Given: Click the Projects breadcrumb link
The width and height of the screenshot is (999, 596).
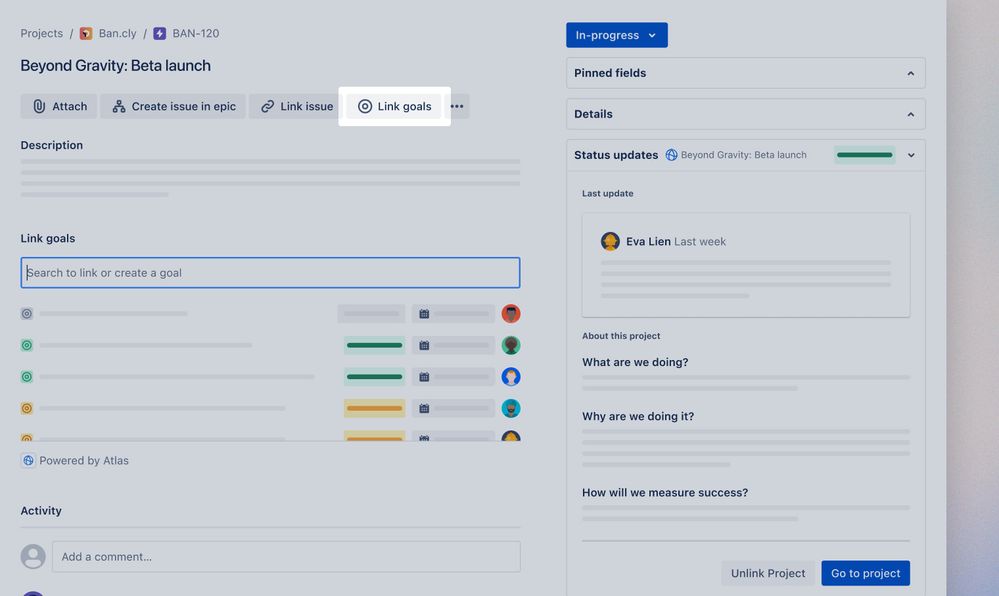Looking at the screenshot, I should (41, 32).
